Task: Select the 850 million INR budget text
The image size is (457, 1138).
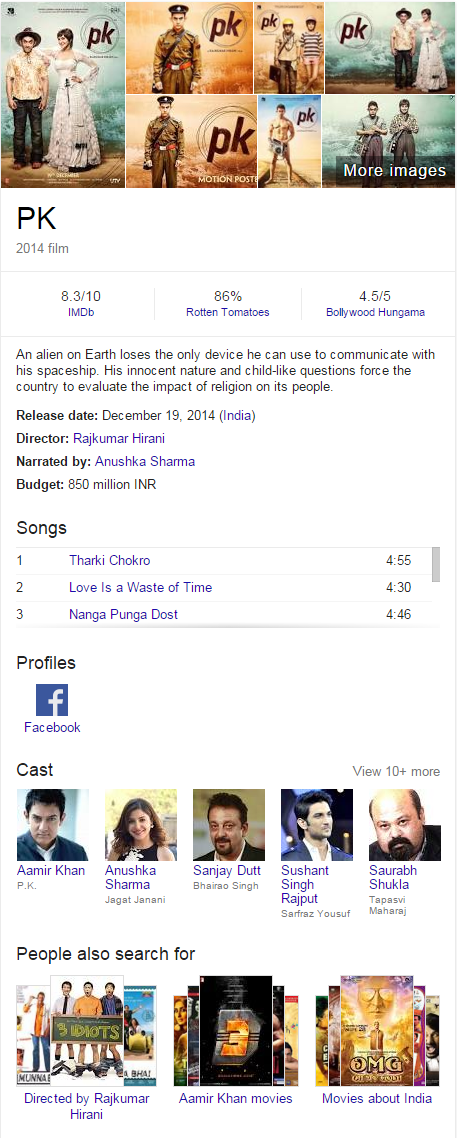Action: click(x=112, y=483)
